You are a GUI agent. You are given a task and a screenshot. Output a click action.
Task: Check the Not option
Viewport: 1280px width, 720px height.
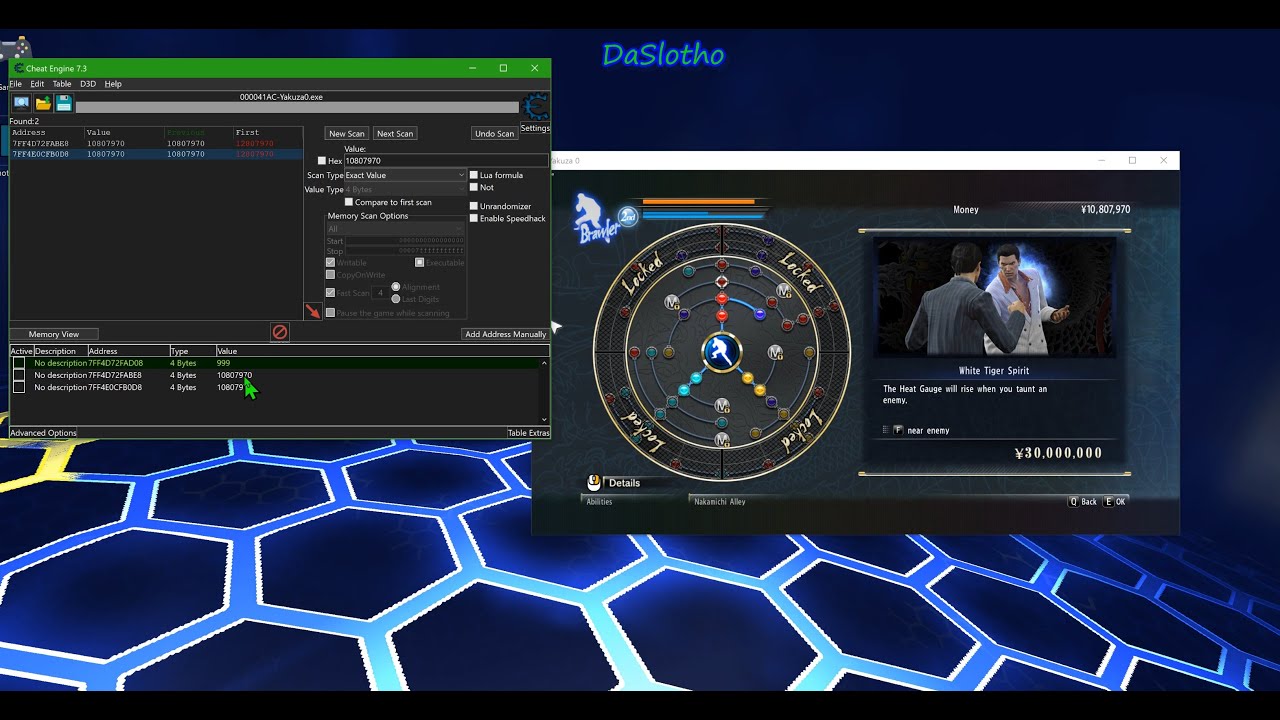474,187
